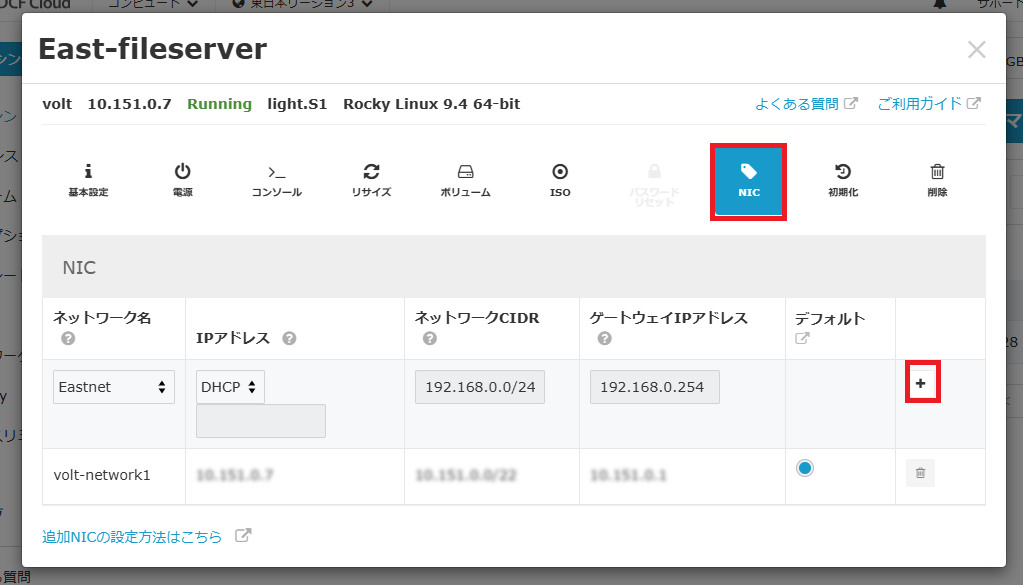Select volt-network1 as default NIC
Image resolution: width=1023 pixels, height=585 pixels.
805,468
